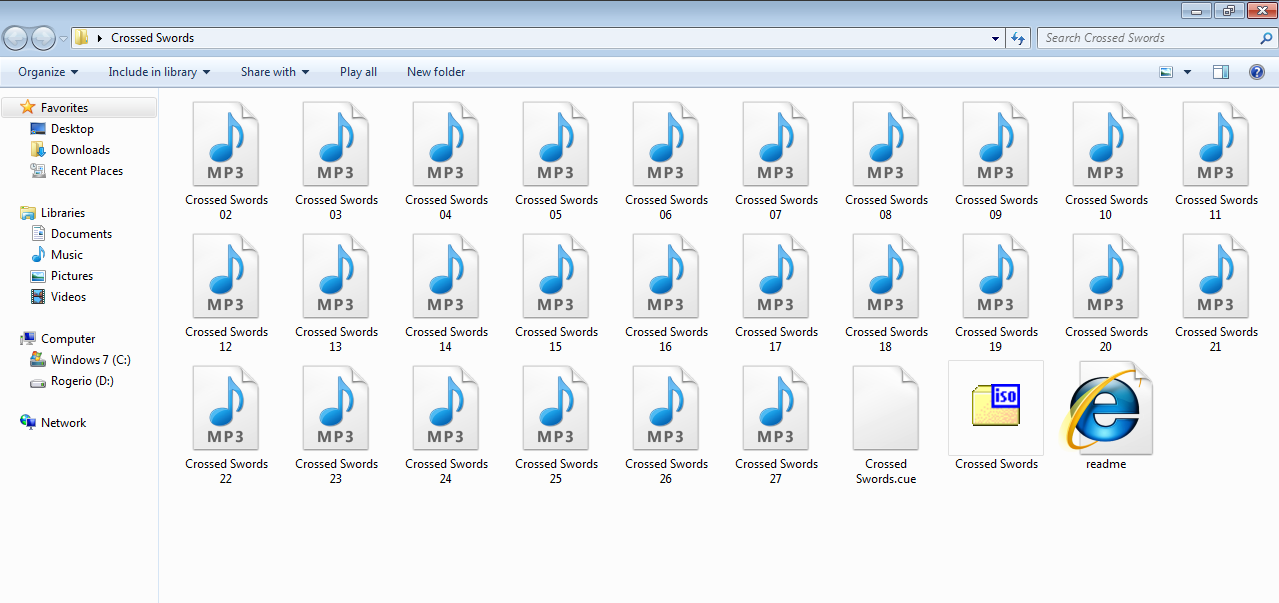The width and height of the screenshot is (1279, 603).
Task: Open the Share with dropdown
Action: 274,72
